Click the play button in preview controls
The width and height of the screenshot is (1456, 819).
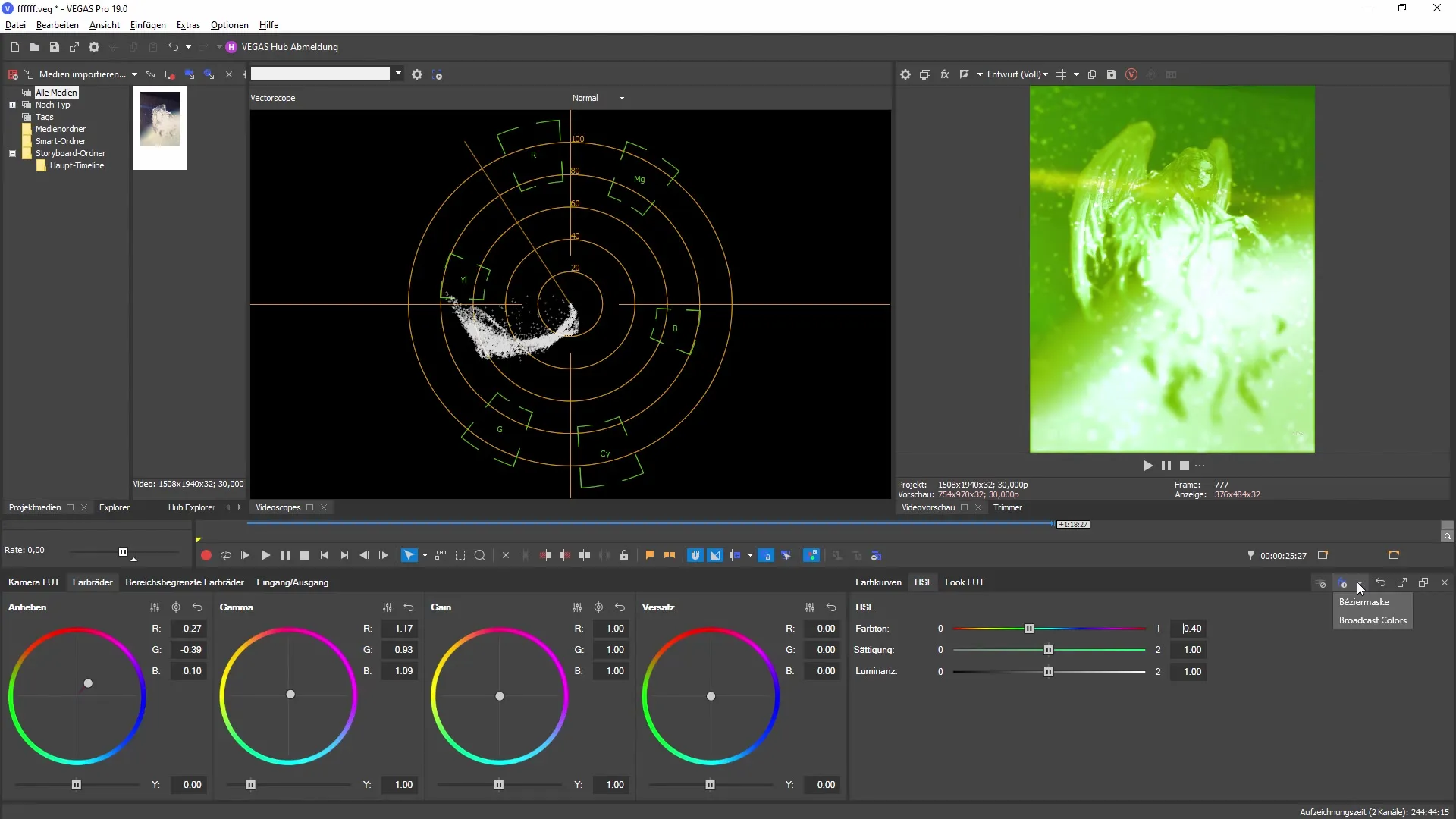pos(1148,465)
